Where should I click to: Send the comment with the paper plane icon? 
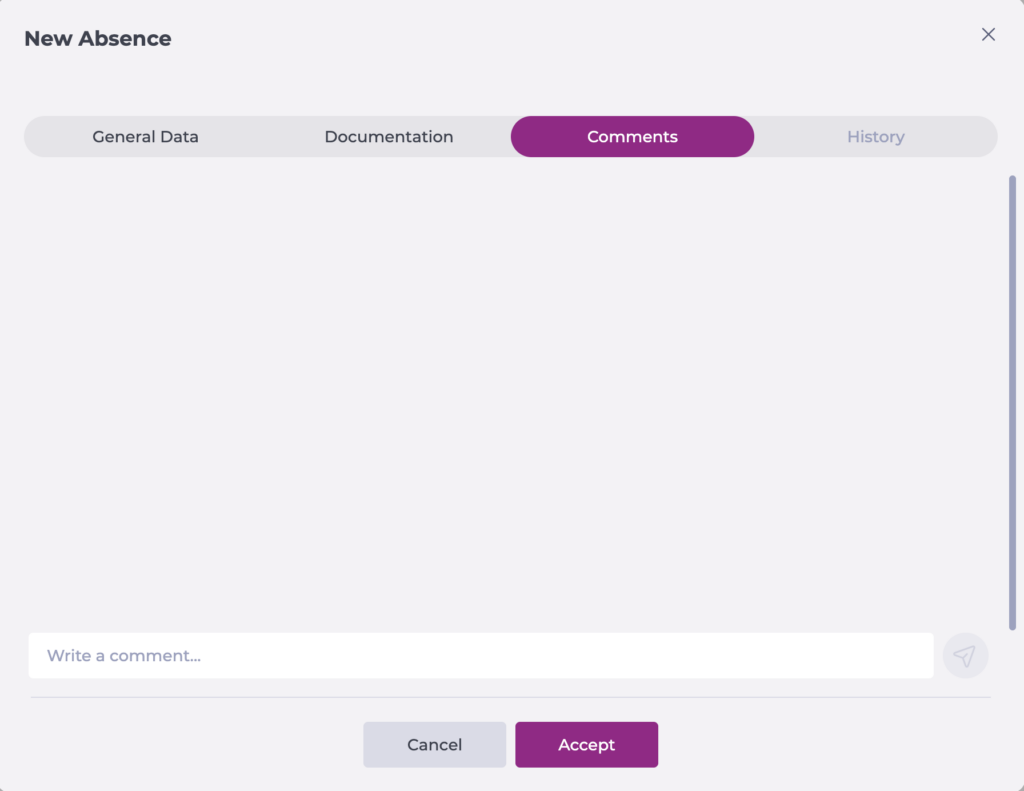pos(965,656)
